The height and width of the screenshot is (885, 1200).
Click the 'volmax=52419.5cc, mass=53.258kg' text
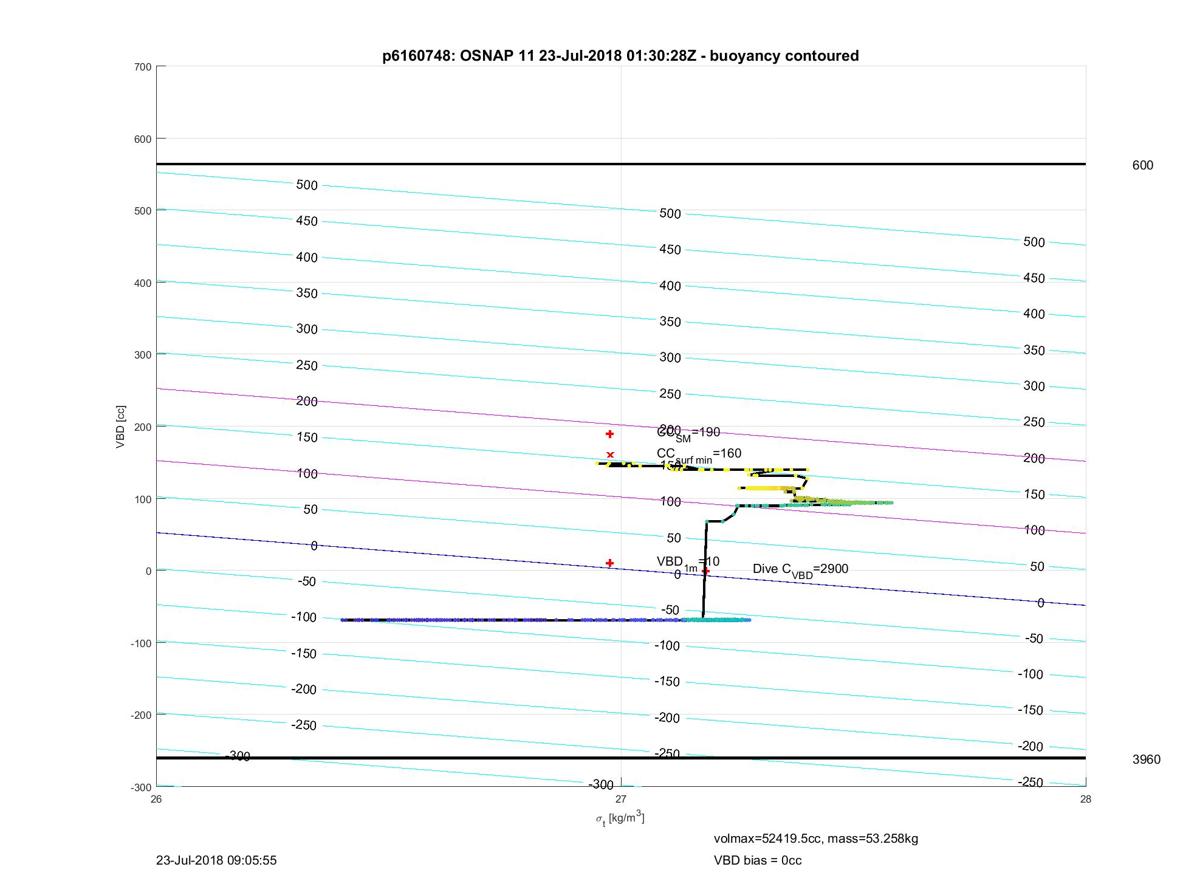pos(816,838)
